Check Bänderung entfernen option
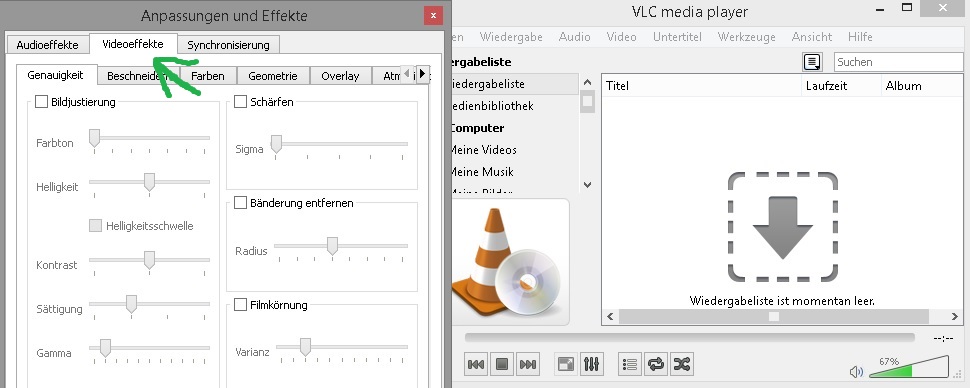This screenshot has width=970, height=388. click(241, 203)
